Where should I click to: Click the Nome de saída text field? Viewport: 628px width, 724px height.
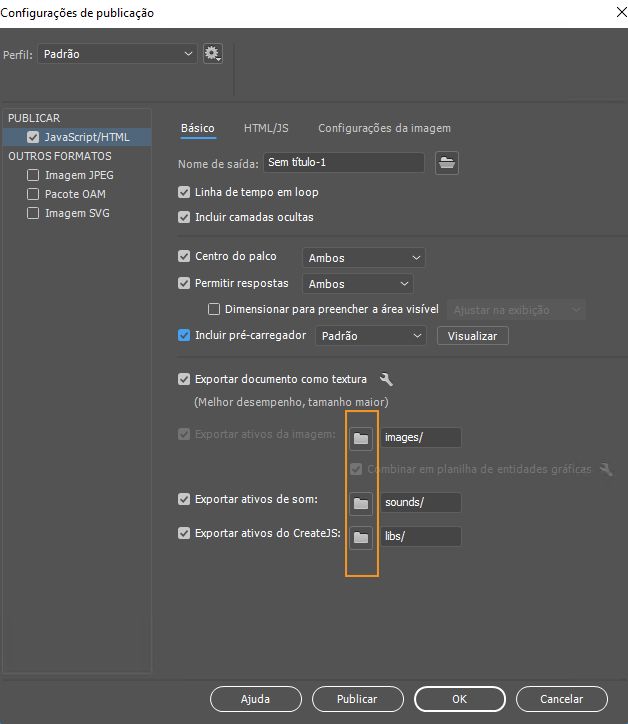tap(343, 163)
